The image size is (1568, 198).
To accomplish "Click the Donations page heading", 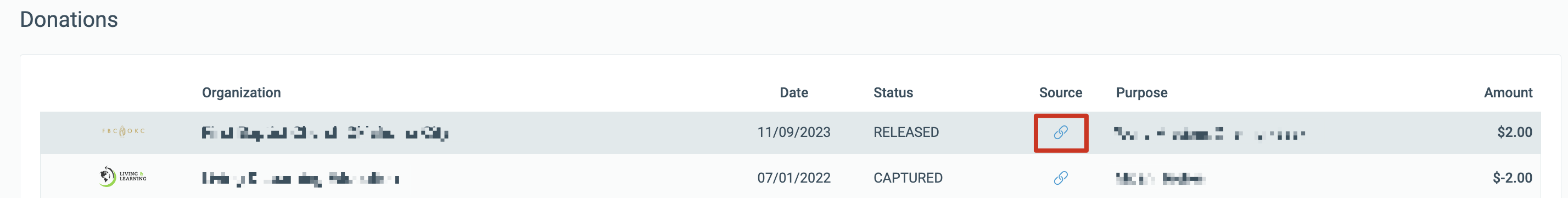I will tap(69, 19).
